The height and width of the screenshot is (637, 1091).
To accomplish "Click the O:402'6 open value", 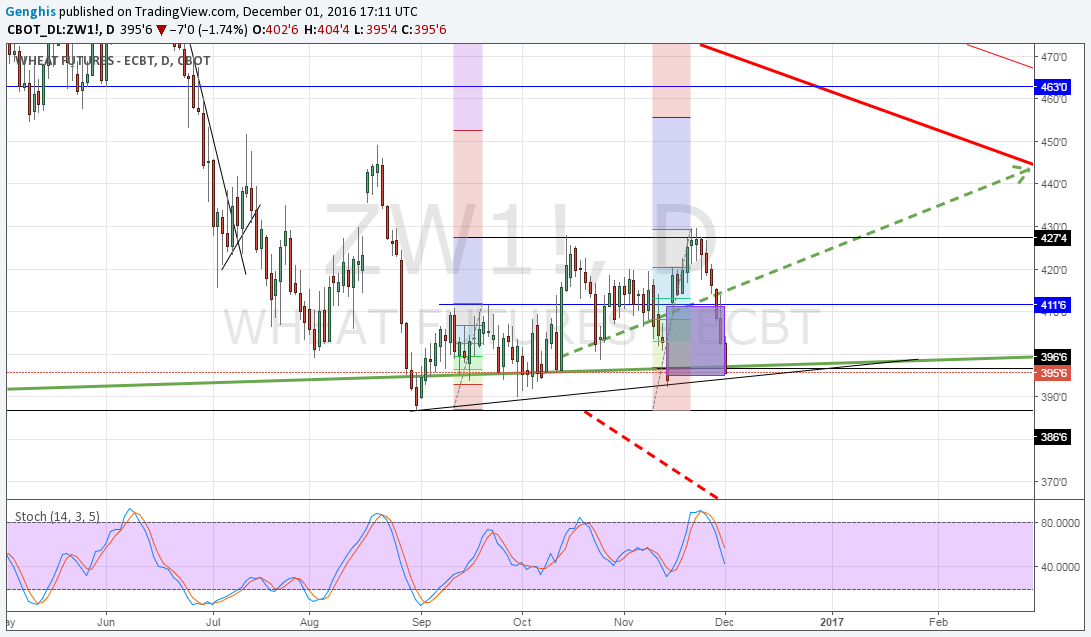I will tap(275, 29).
